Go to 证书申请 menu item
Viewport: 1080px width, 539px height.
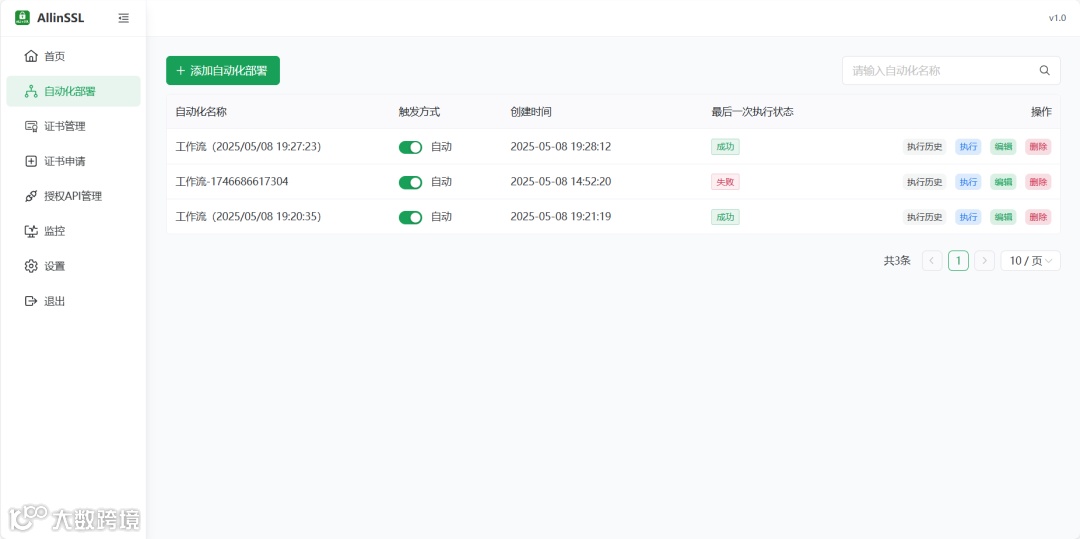73,161
